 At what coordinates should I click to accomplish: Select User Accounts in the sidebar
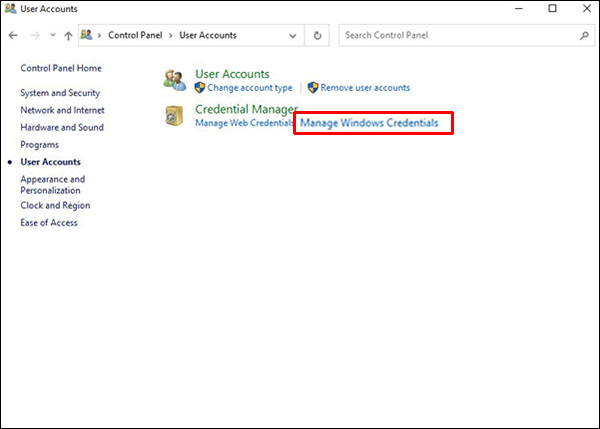(51, 162)
